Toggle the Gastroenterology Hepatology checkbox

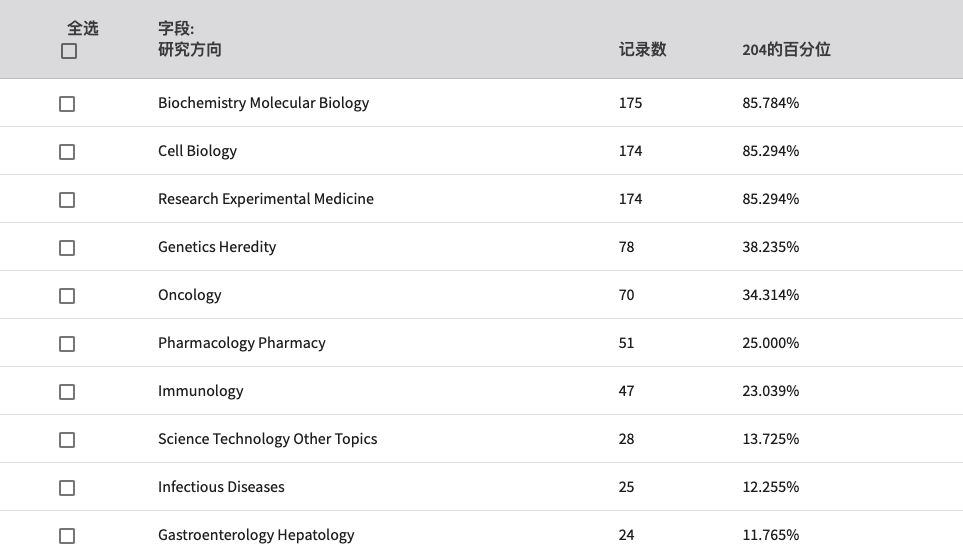(x=67, y=536)
